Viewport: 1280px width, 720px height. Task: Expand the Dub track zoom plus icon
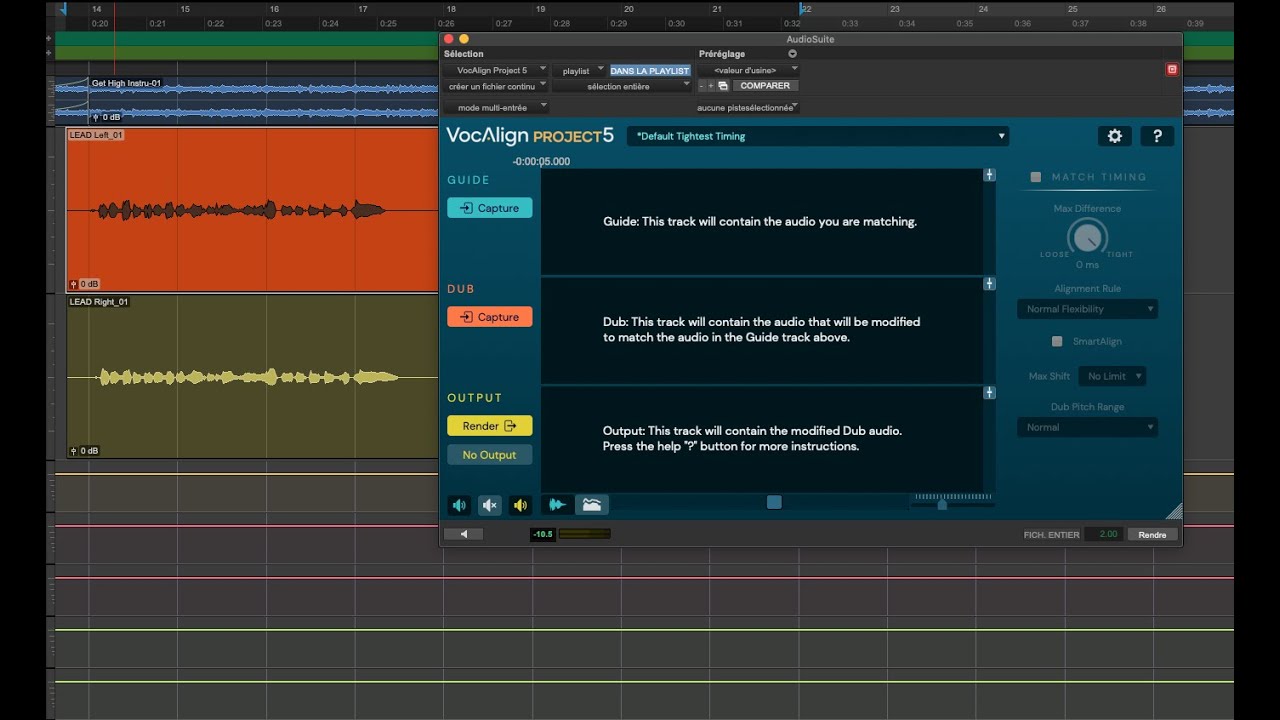tap(989, 284)
